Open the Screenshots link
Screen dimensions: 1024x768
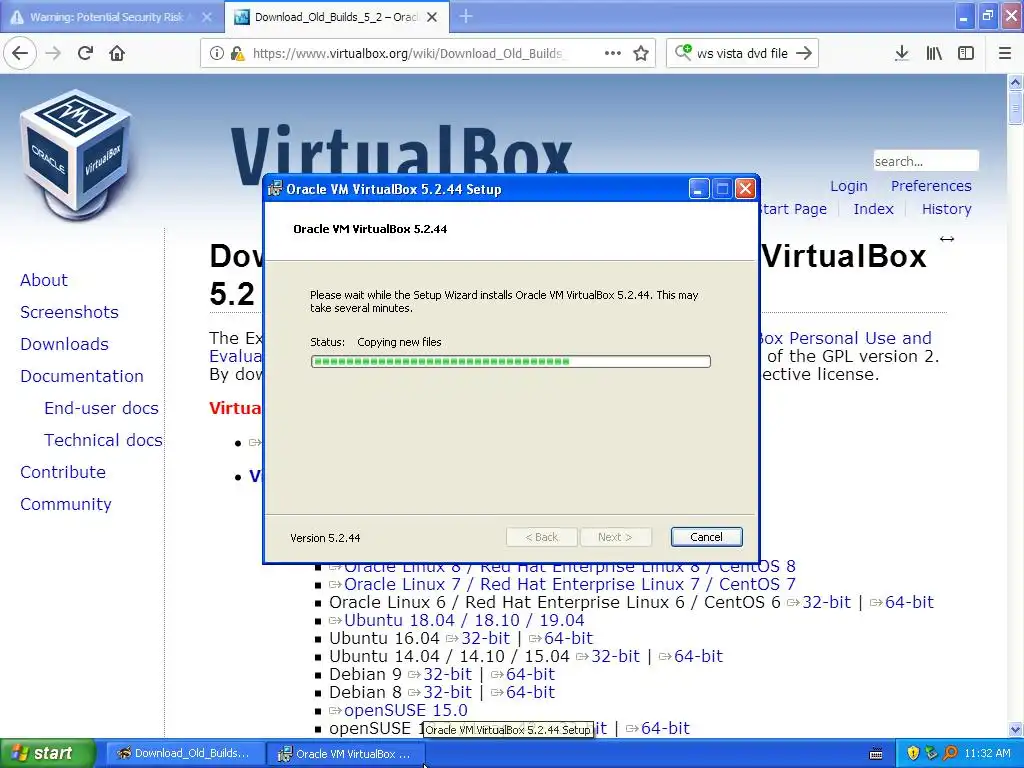[x=69, y=312]
